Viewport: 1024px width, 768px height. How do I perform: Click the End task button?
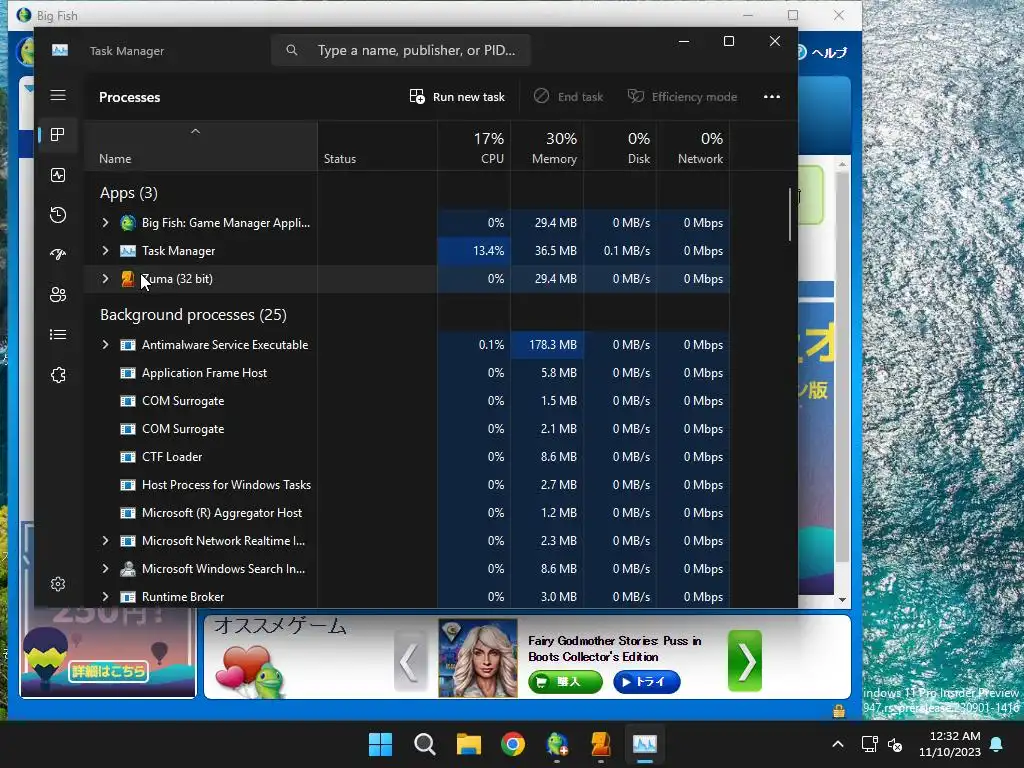[x=568, y=97]
